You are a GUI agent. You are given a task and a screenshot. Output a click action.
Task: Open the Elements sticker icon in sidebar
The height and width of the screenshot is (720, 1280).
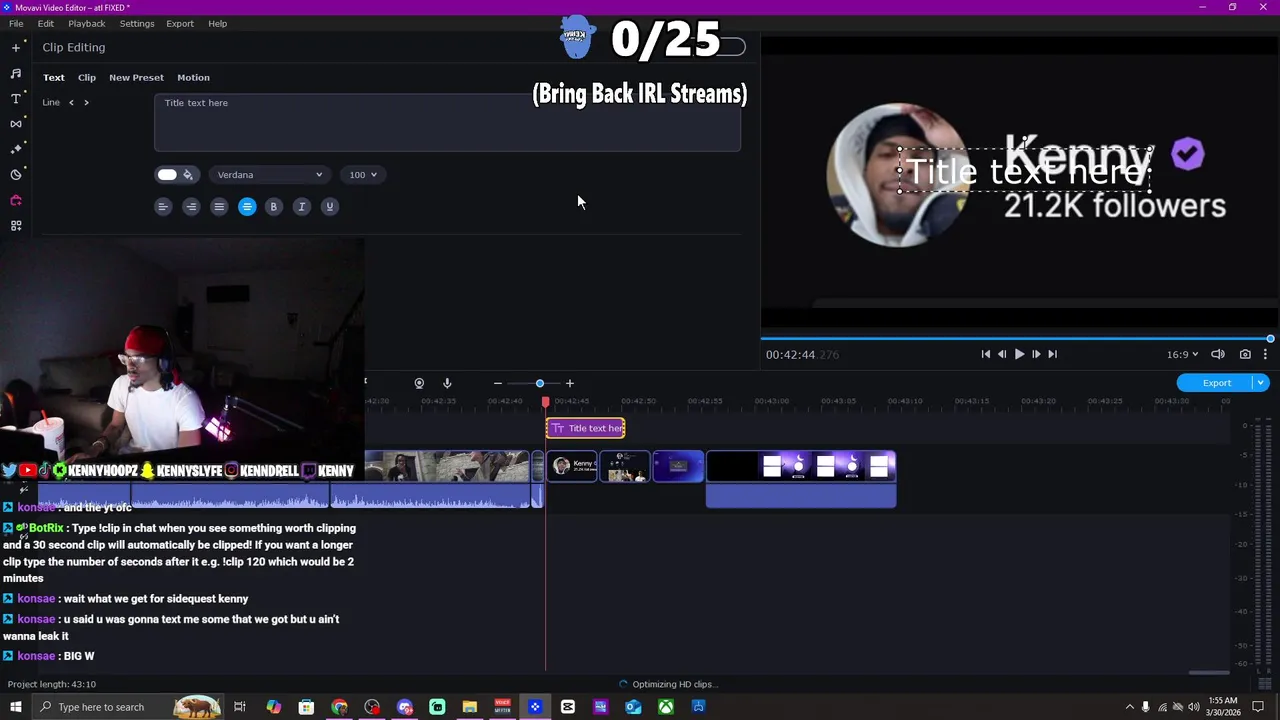pyautogui.click(x=16, y=175)
